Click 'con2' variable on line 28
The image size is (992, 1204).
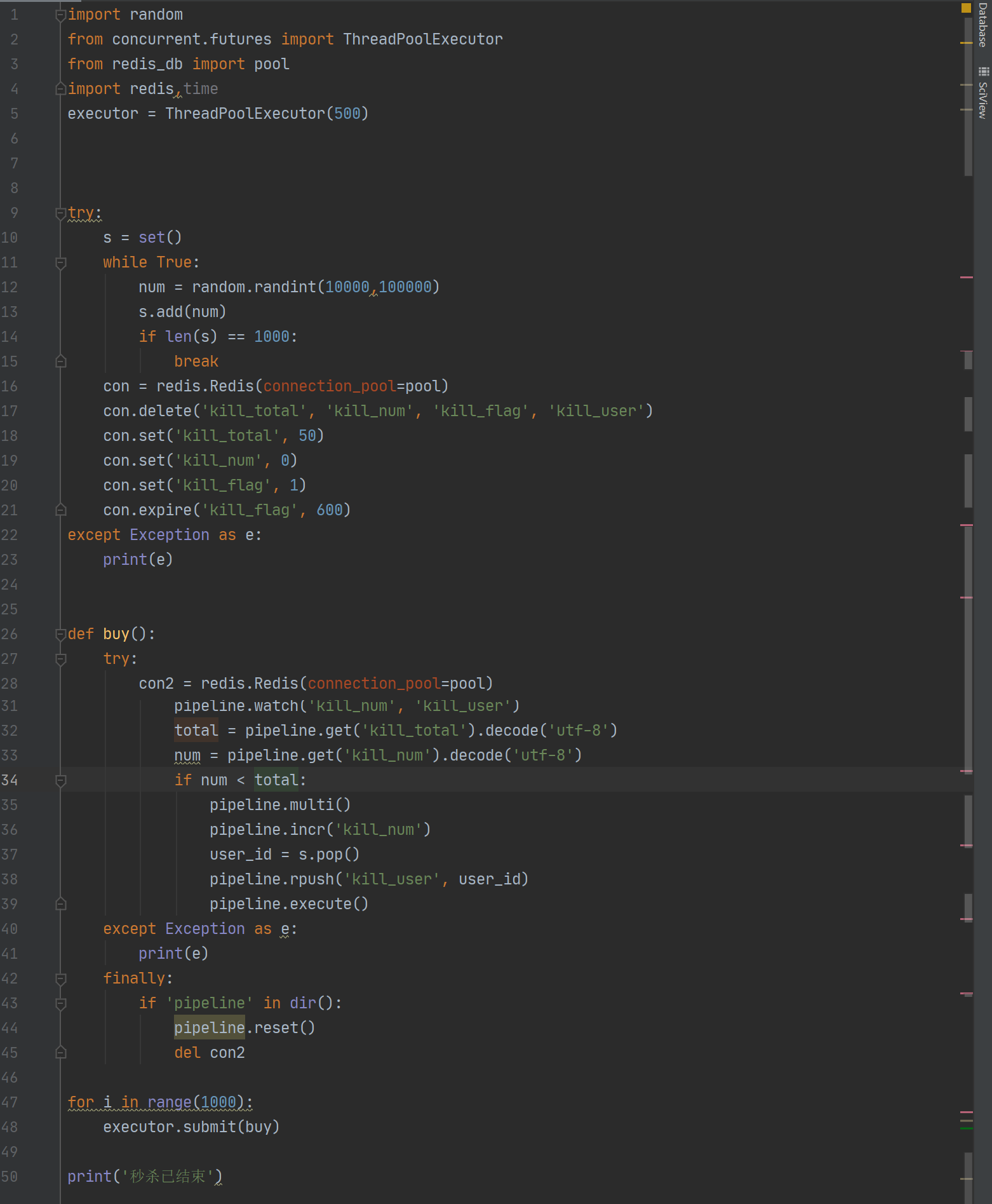tap(156, 684)
